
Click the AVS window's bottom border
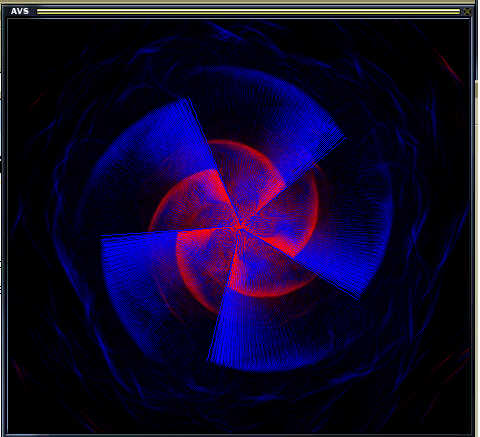pos(238,435)
